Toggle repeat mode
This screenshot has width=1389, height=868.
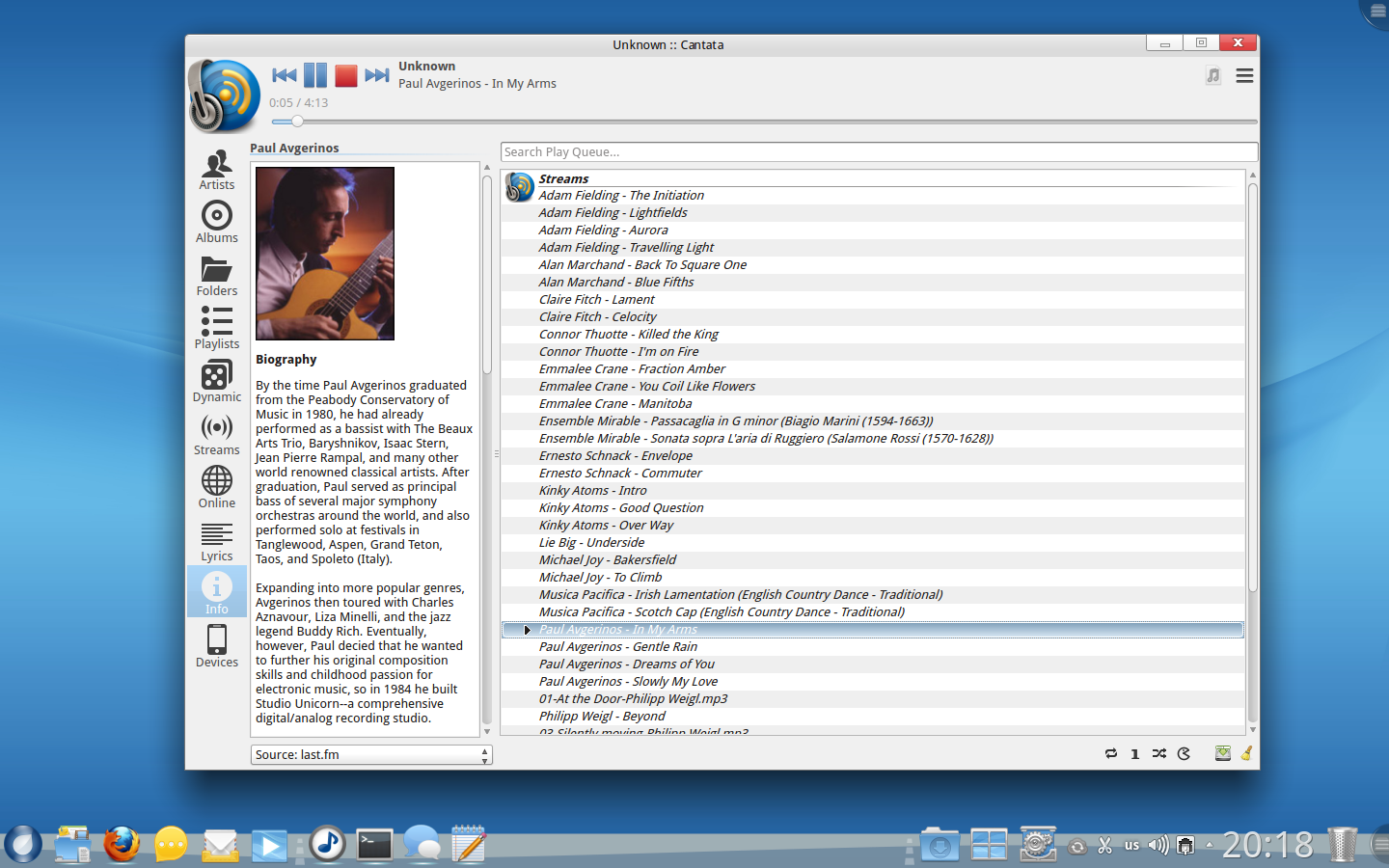pos(1111,753)
